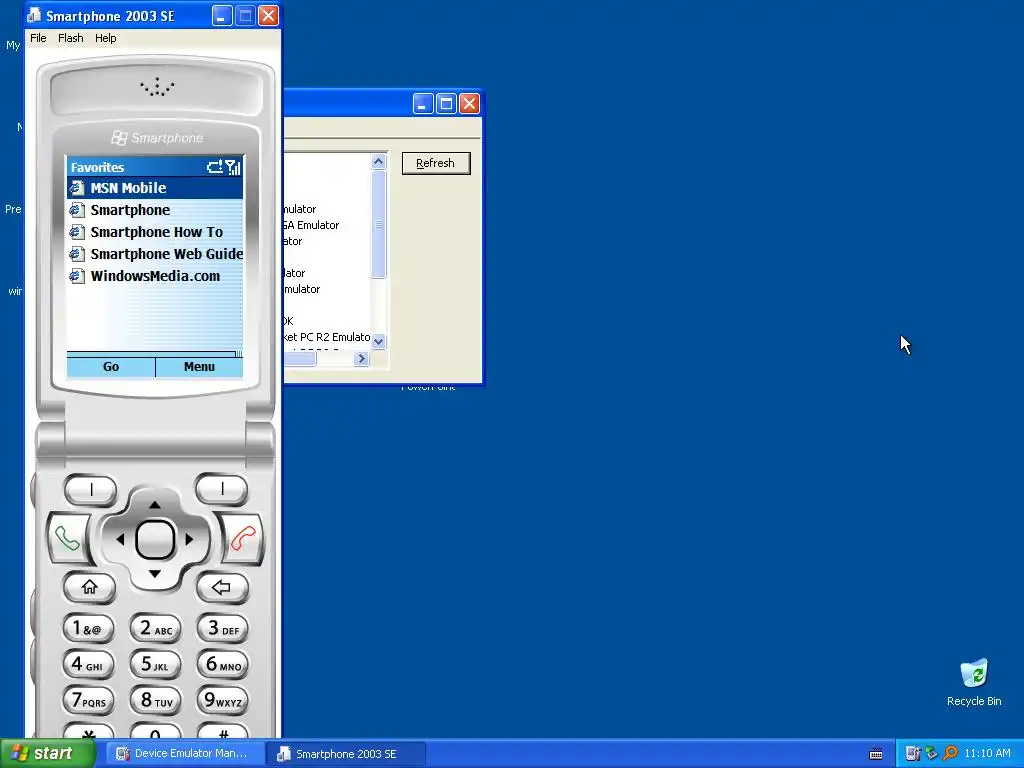
Task: Tap the Menu softkey on phone screen
Action: [x=199, y=367]
